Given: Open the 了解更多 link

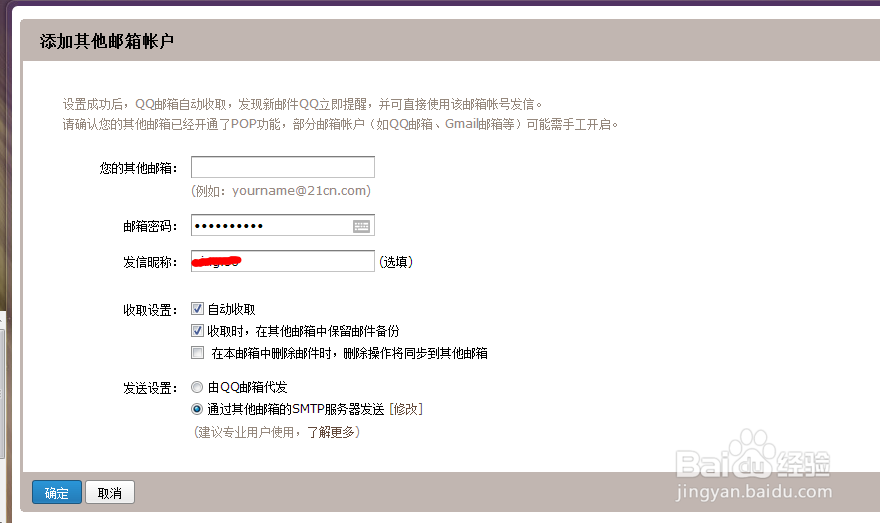Looking at the screenshot, I should 331,432.
